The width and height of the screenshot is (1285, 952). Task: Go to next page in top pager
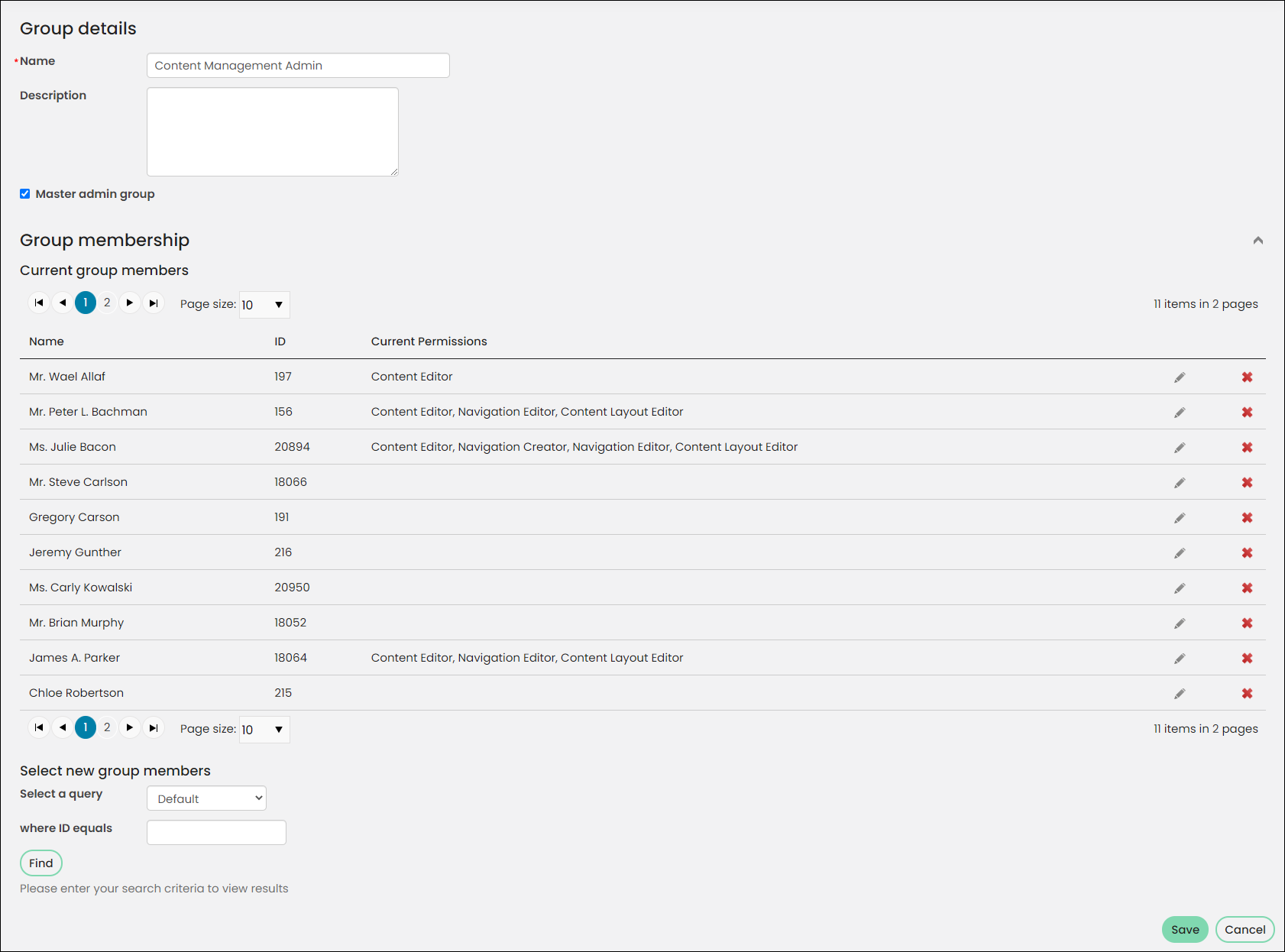coord(130,303)
